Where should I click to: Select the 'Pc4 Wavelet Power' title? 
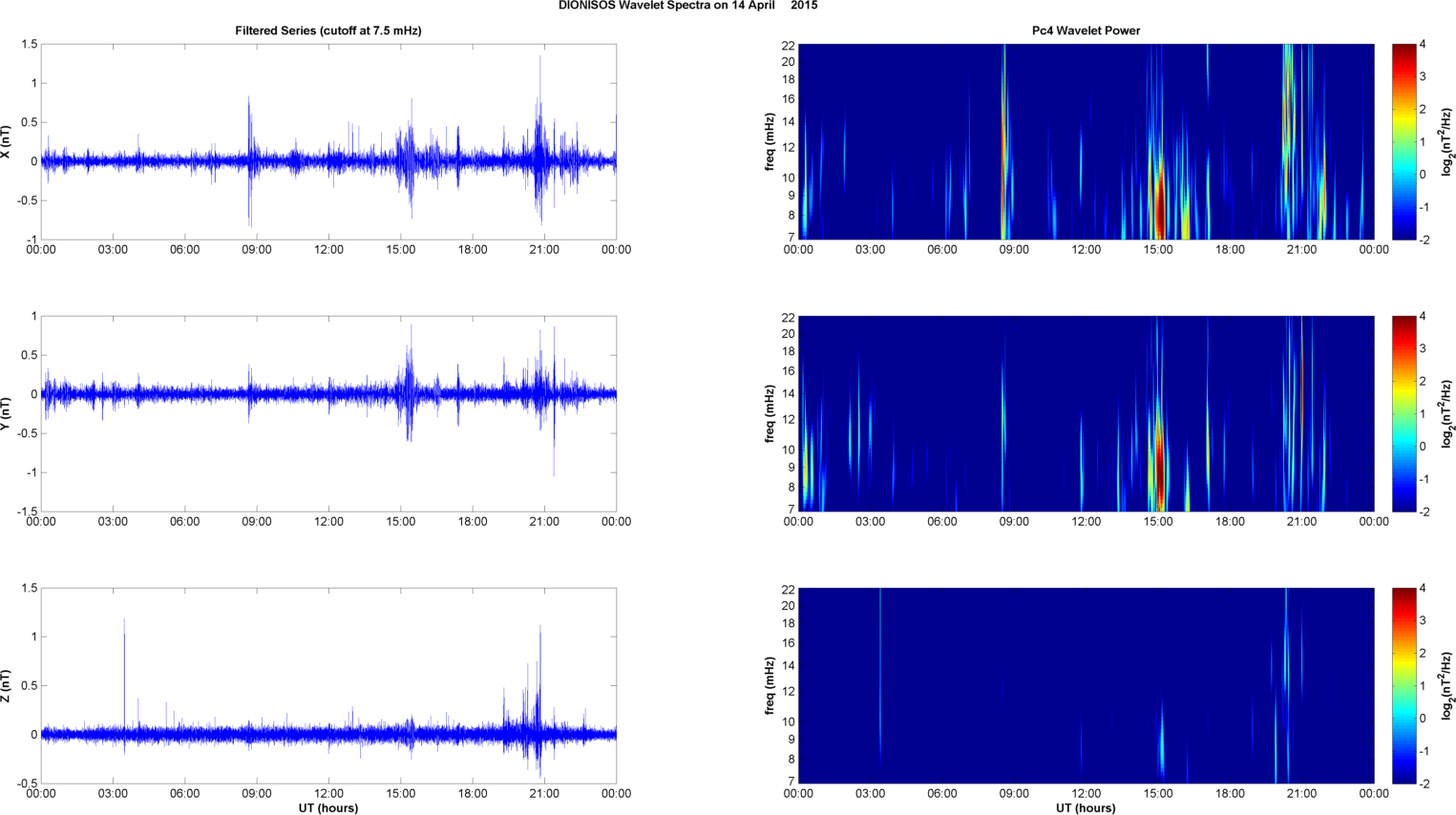click(1086, 31)
